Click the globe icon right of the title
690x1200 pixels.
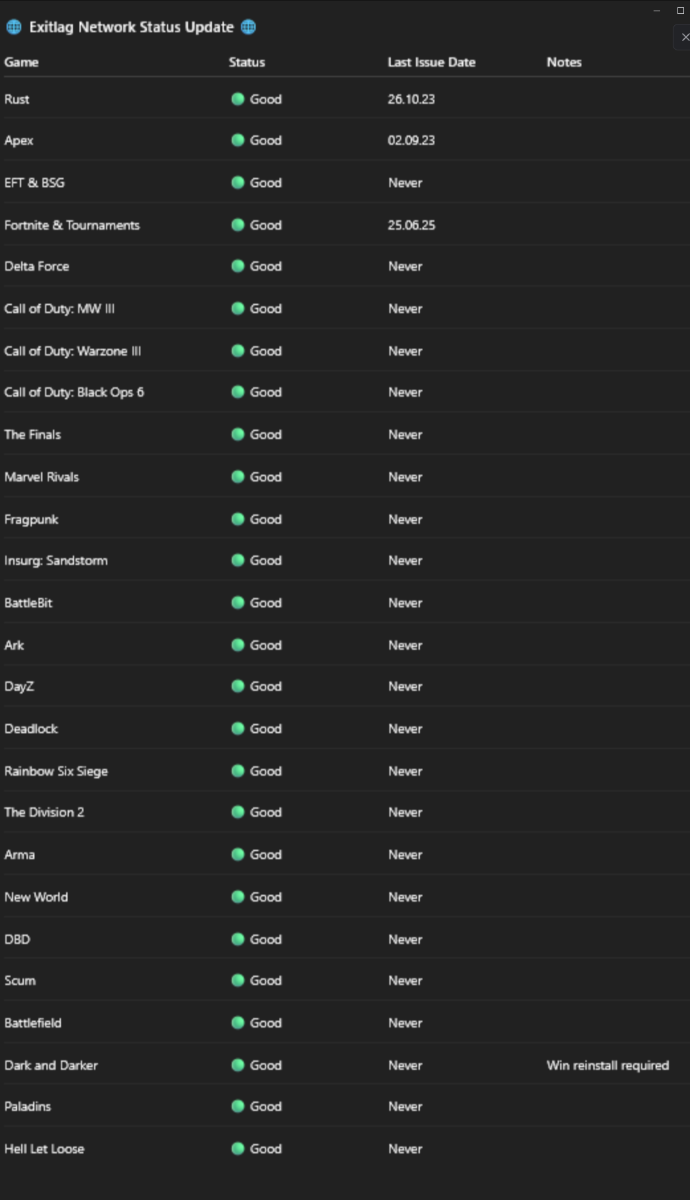click(248, 28)
